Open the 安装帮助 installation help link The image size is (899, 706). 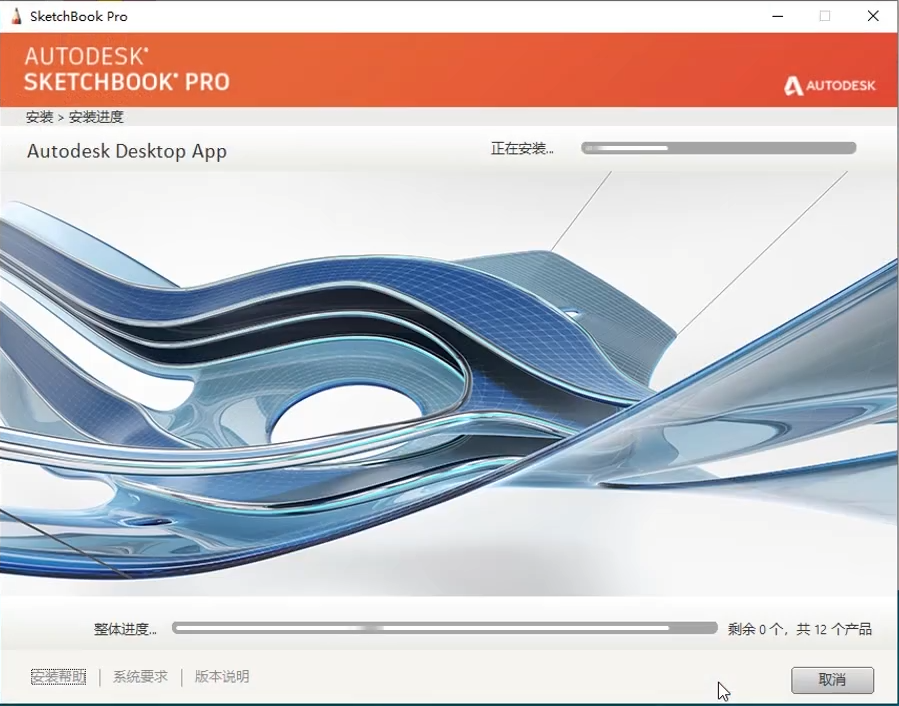point(58,677)
